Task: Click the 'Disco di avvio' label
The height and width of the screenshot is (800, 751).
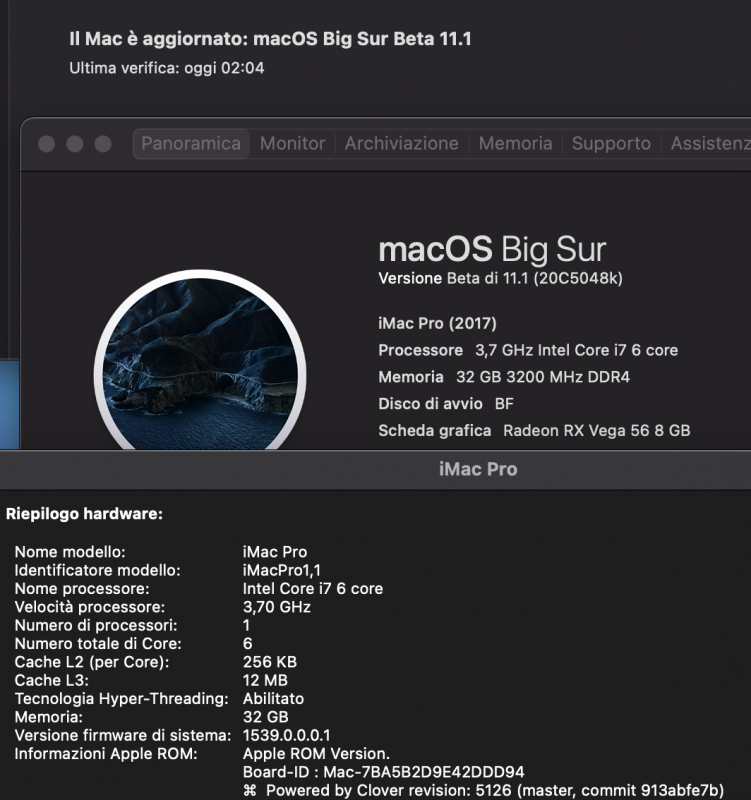Action: click(x=430, y=404)
